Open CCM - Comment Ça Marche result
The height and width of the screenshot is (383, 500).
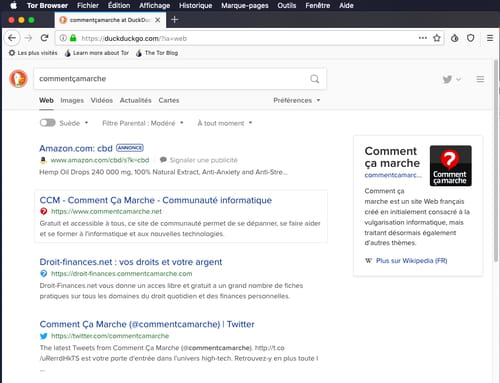156,200
